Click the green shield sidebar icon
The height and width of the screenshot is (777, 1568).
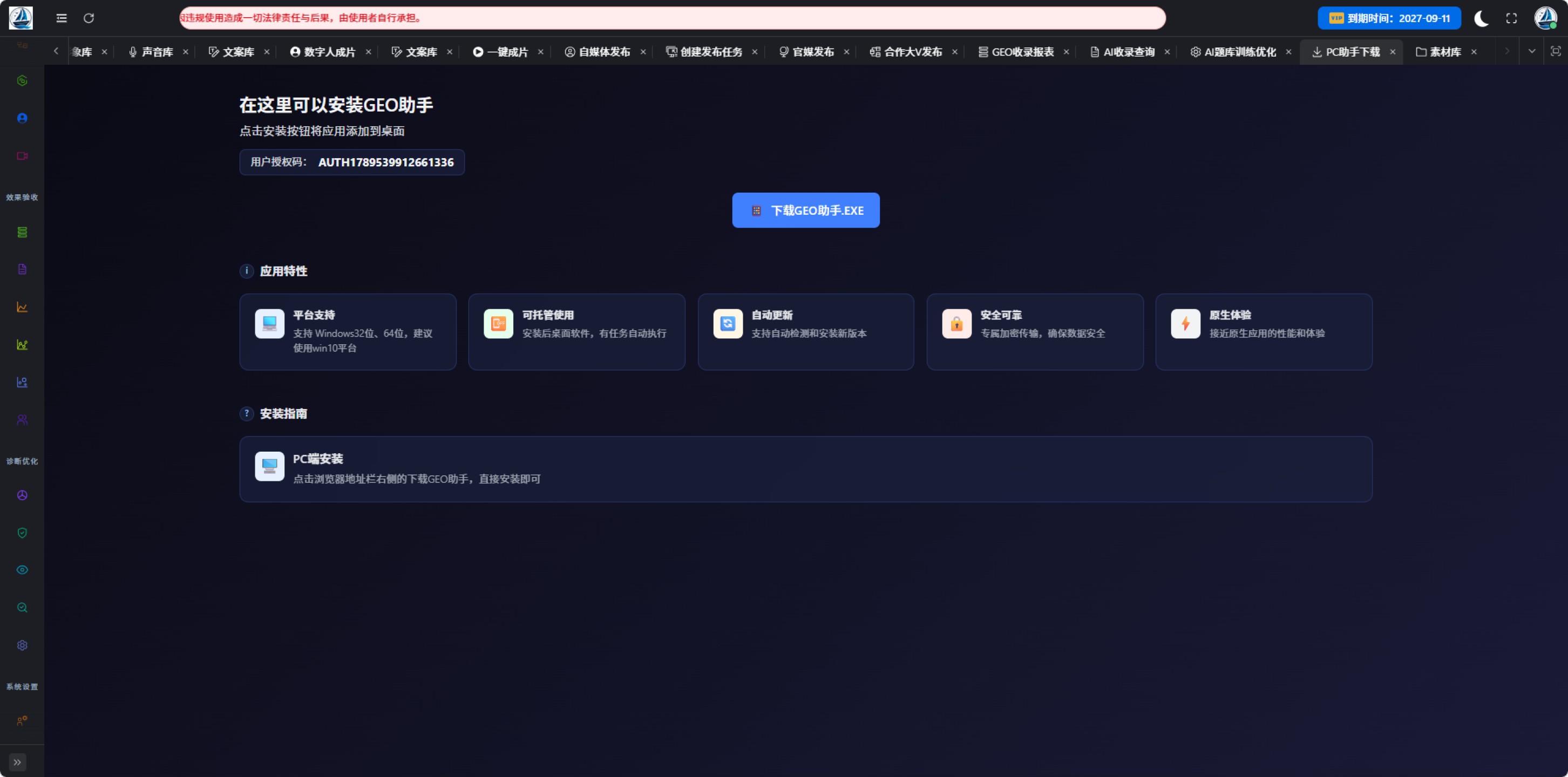coord(22,533)
